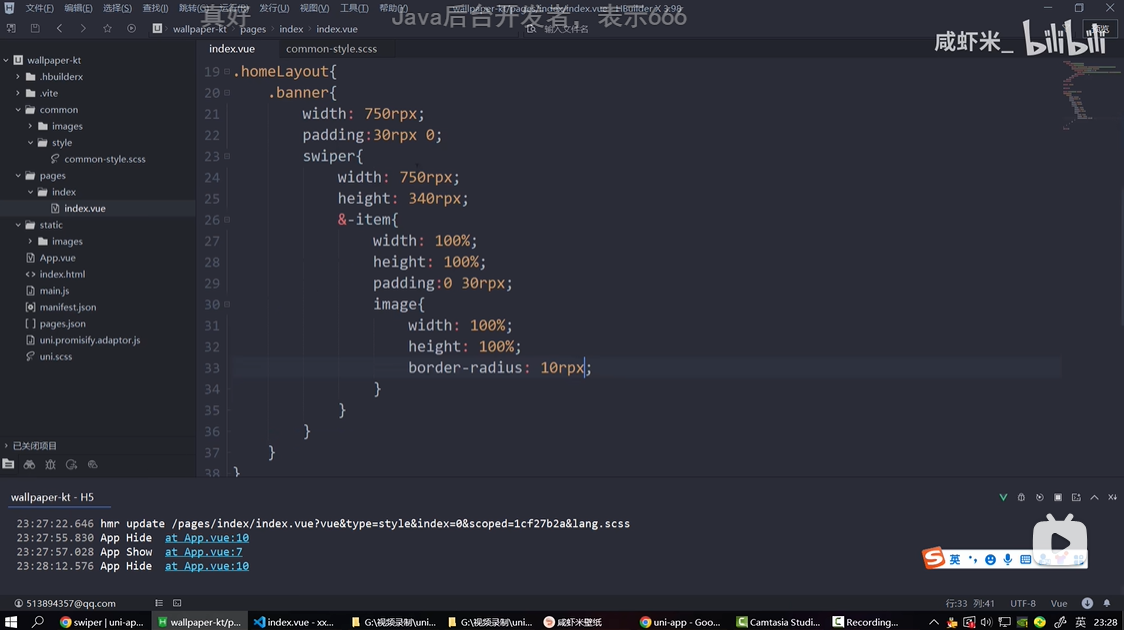The image size is (1124, 630).
Task: Expand the .hbuilderx folder
Action: tap(18, 77)
